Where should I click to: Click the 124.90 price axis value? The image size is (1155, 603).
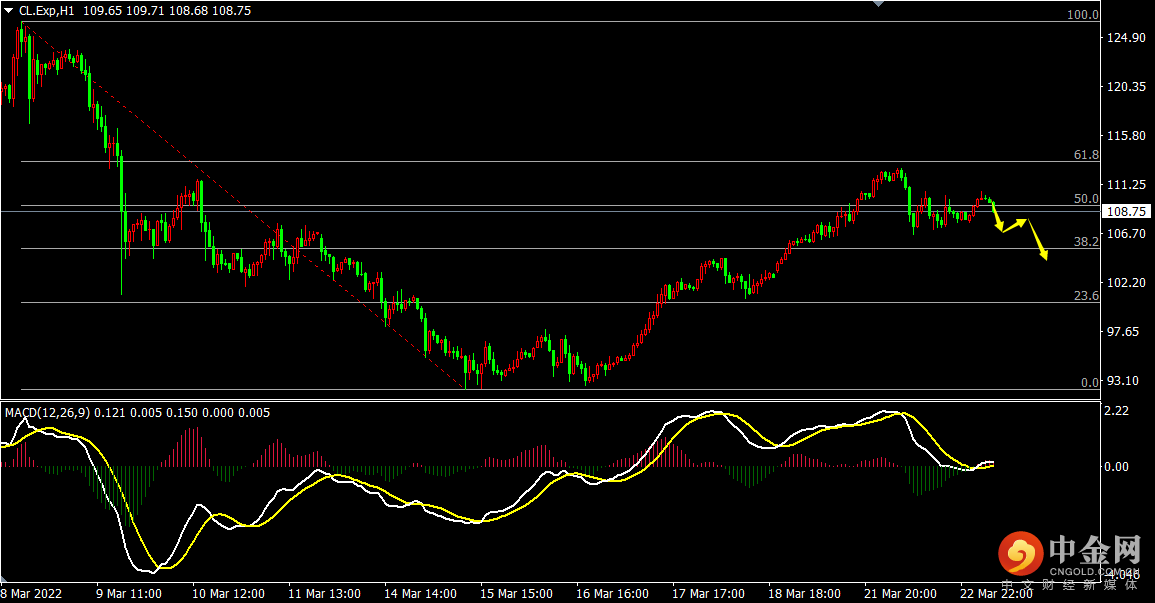(x=1126, y=38)
